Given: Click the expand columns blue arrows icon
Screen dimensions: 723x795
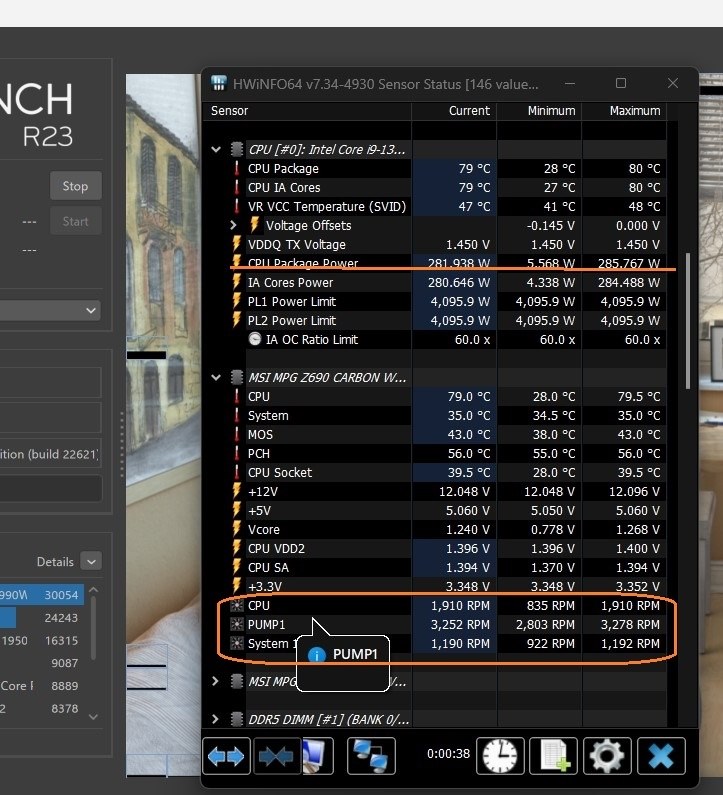Looking at the screenshot, I should pos(226,756).
